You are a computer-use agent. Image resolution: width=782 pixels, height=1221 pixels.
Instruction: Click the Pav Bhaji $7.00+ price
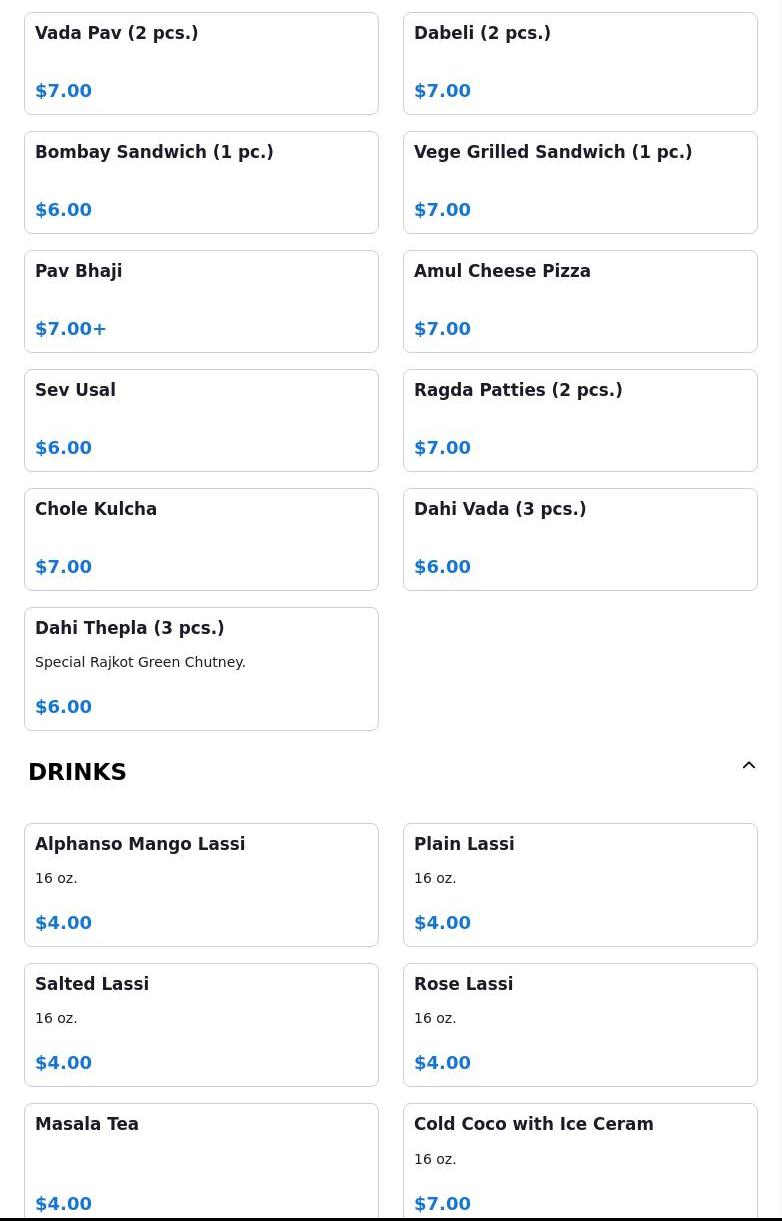(x=71, y=329)
